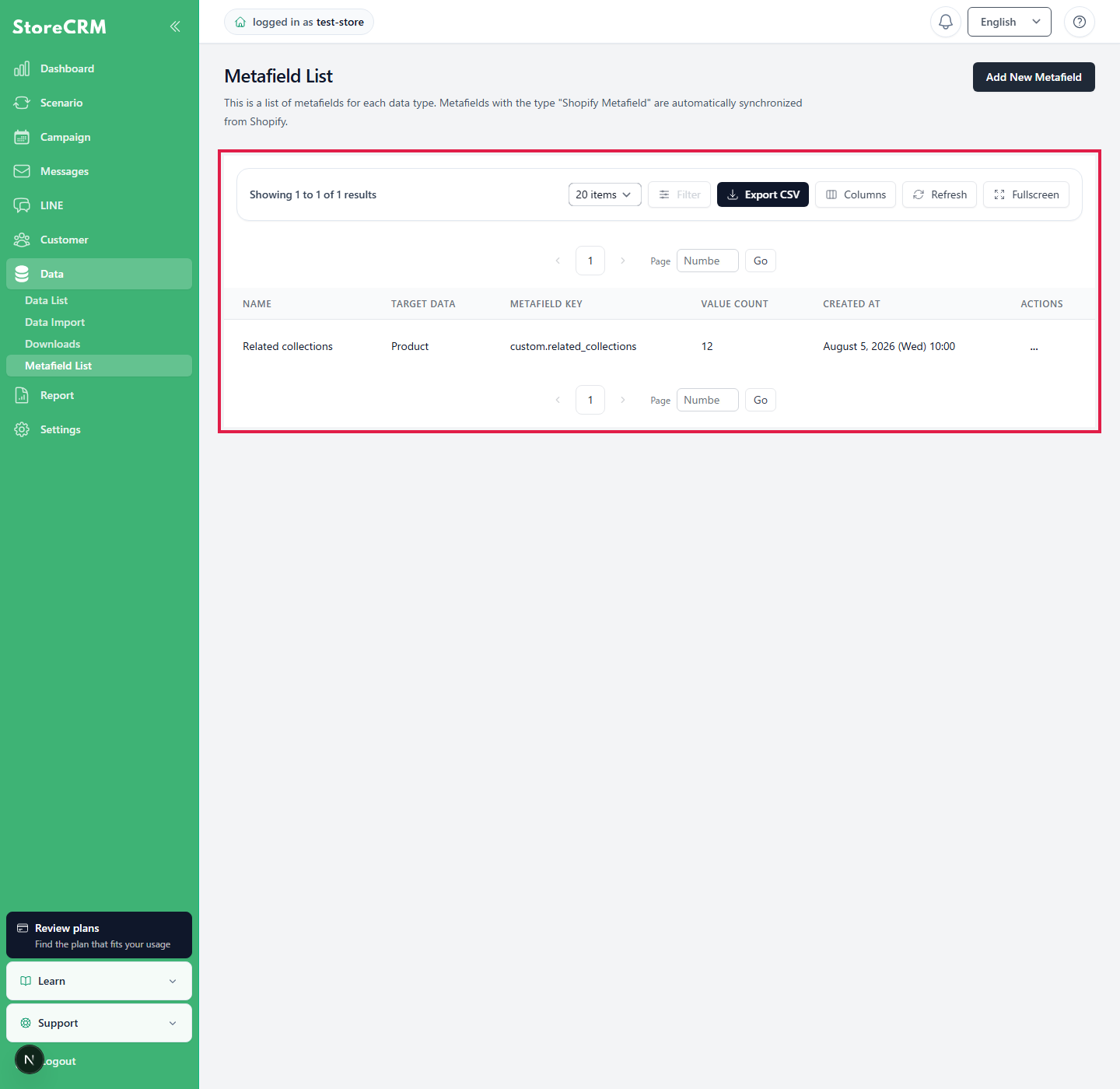Viewport: 1120px width, 1089px height.
Task: Click the August 5, 2026 created-at cell
Action: point(889,346)
